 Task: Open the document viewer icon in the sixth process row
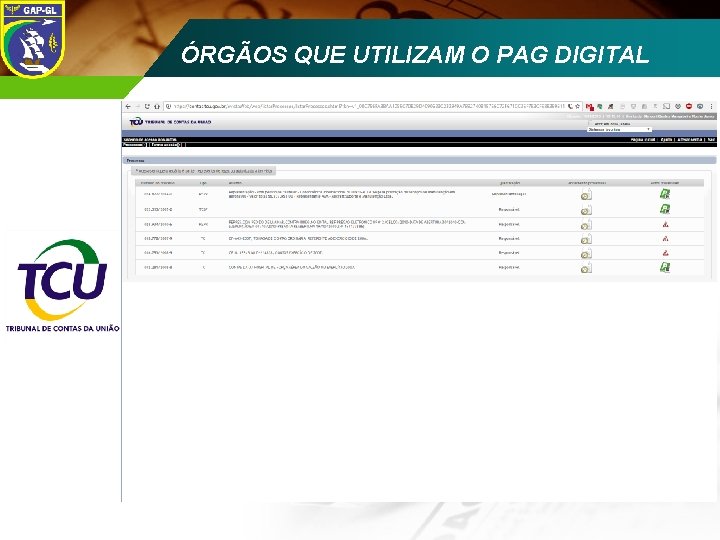pyautogui.click(x=586, y=268)
